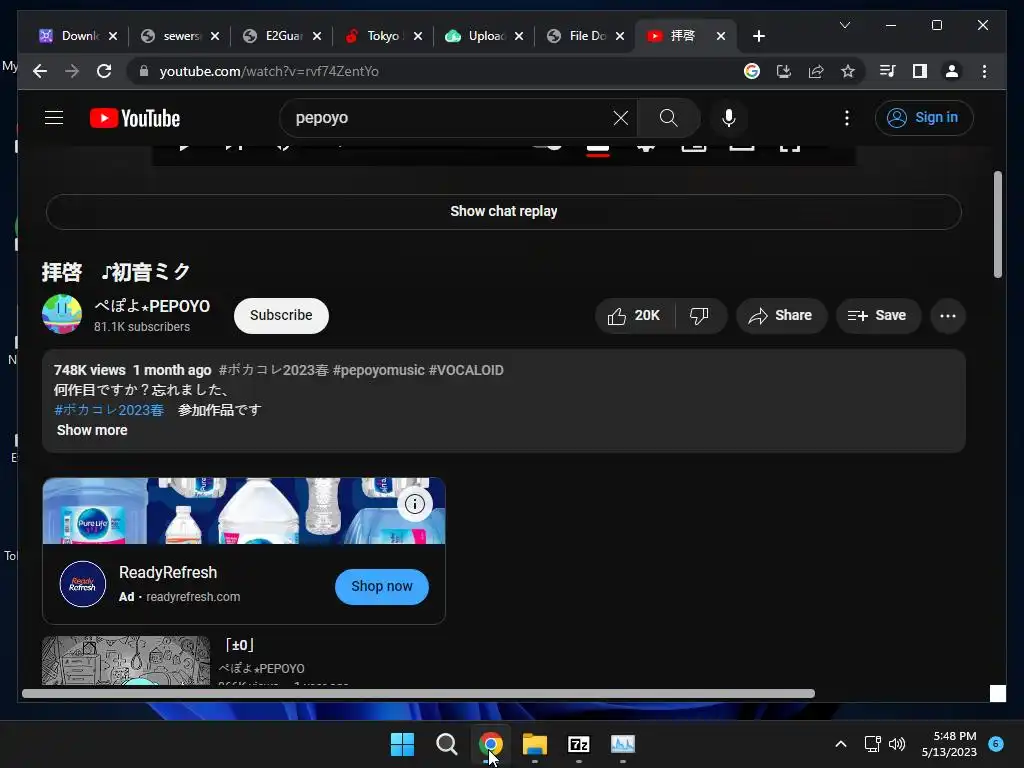Screen dimensions: 1024x768
Task: Click the magnifier search button
Action: [x=668, y=118]
